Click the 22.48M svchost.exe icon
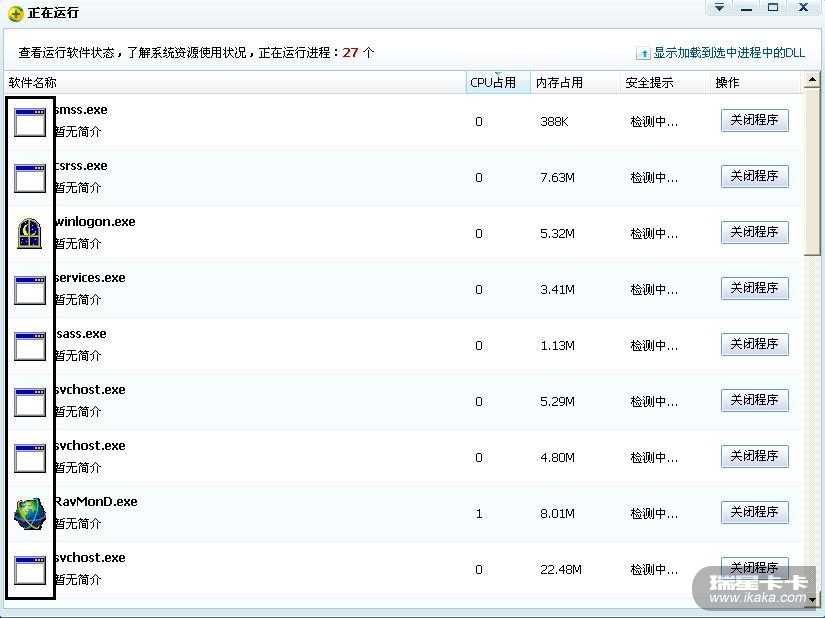 [30, 570]
